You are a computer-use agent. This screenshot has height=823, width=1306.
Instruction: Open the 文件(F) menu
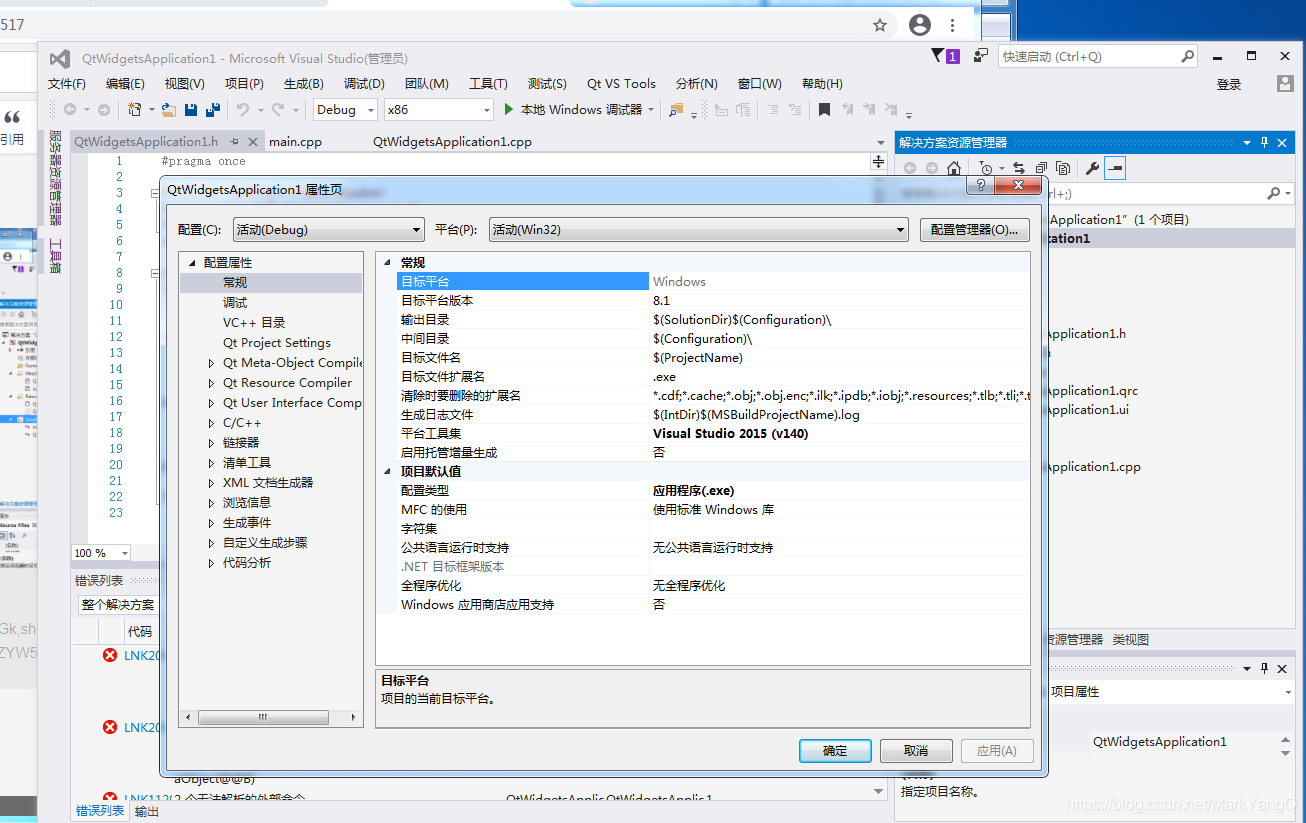(67, 84)
